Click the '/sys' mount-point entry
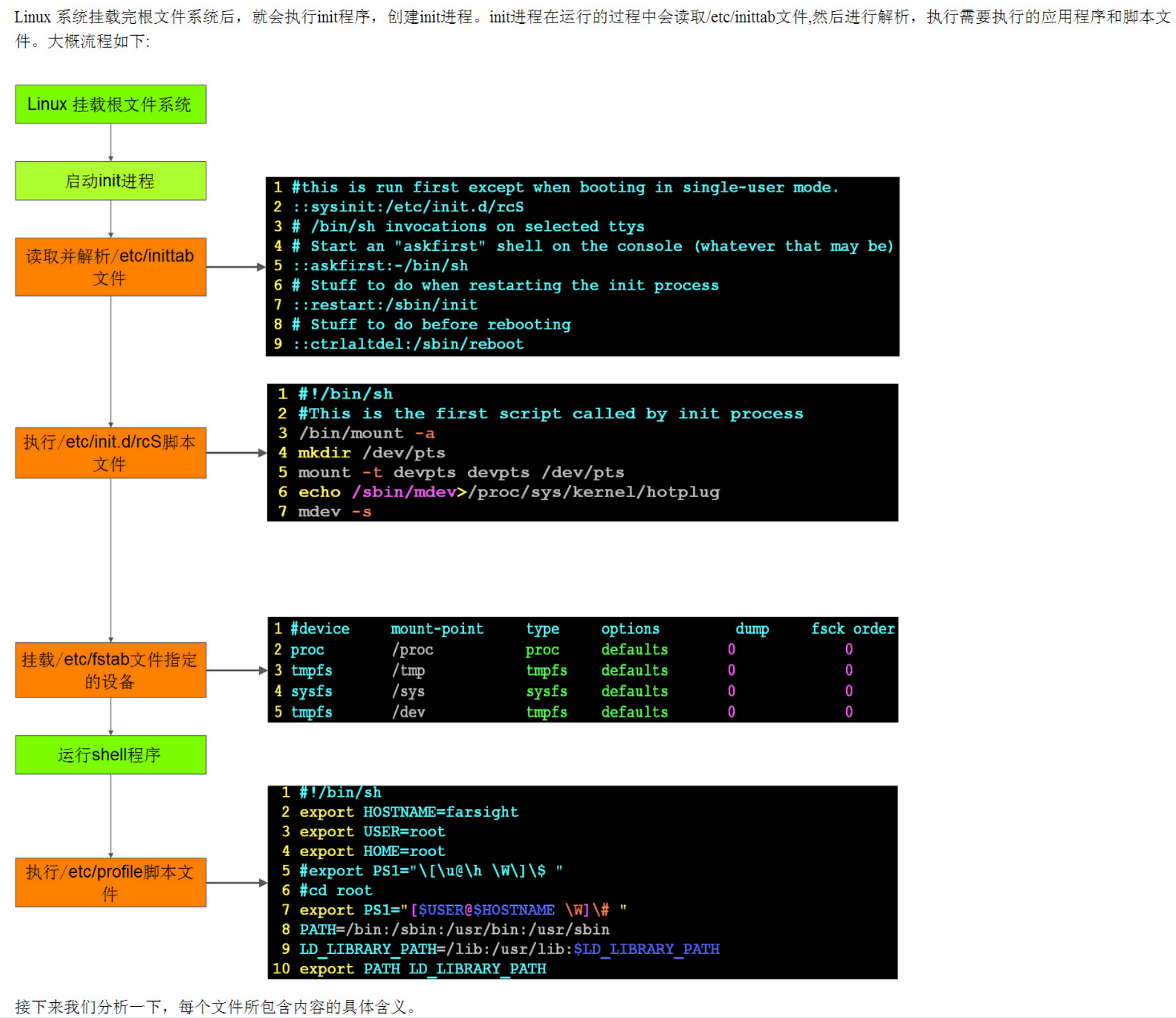1176x1018 pixels. point(408,691)
